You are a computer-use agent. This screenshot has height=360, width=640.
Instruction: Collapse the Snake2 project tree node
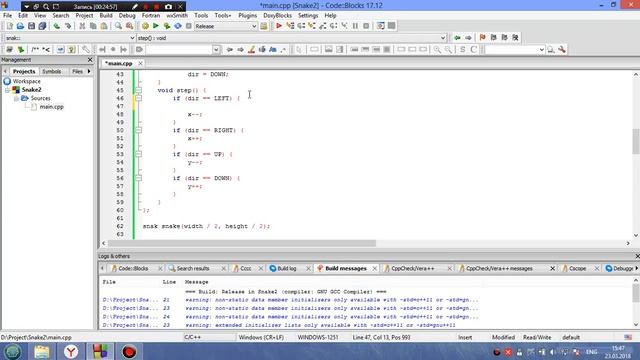[7, 90]
